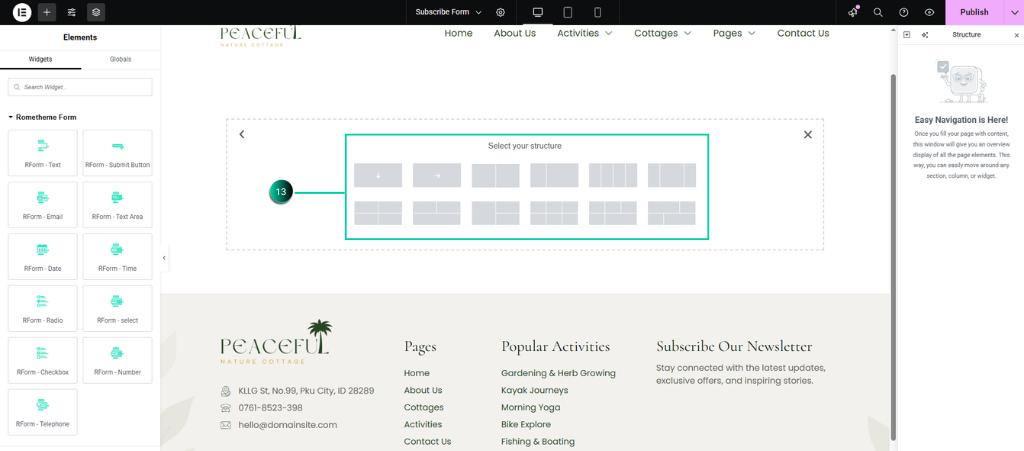Select the RForm - Submit Button widget

pyautogui.click(x=118, y=153)
